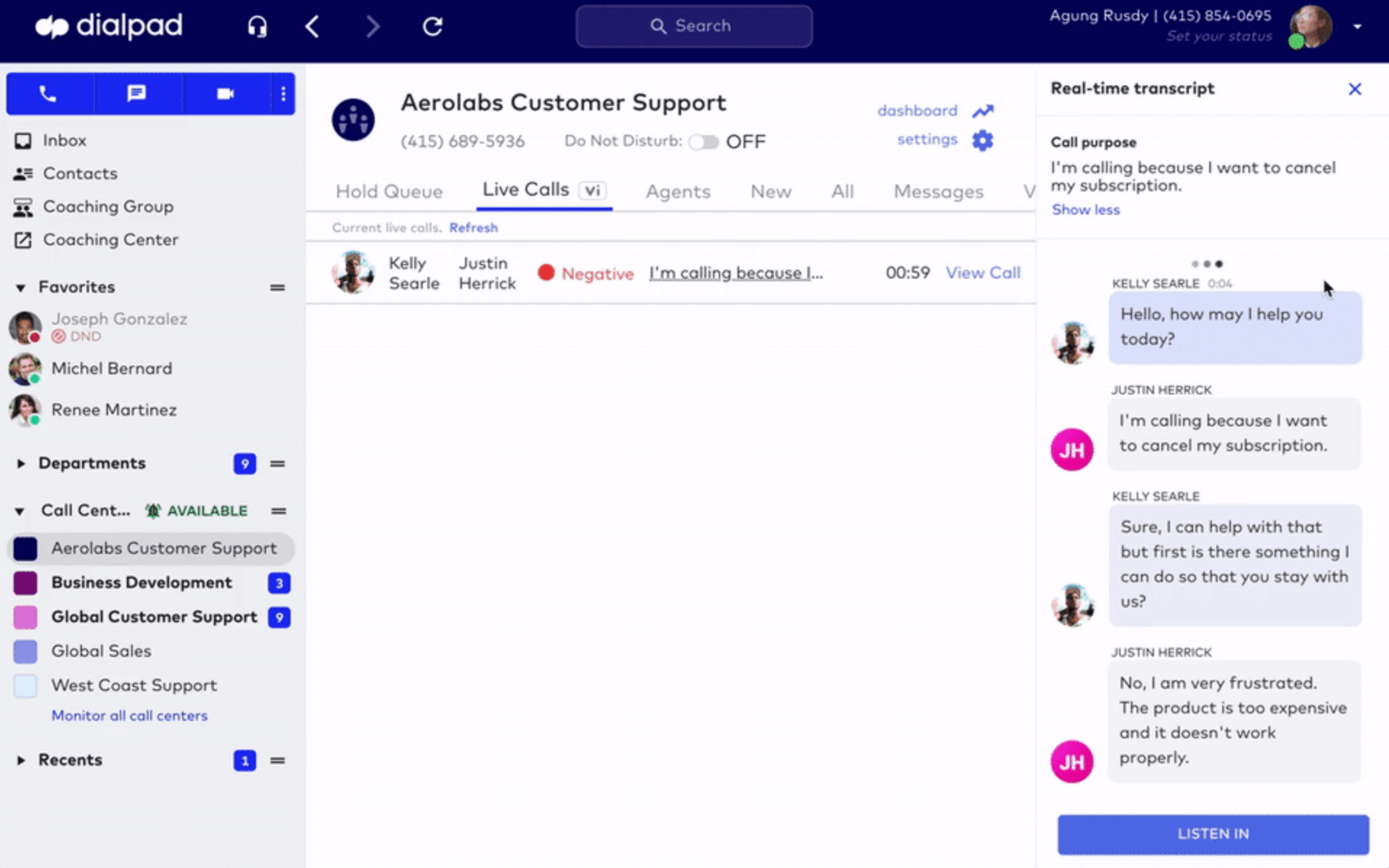This screenshot has height=868, width=1389.
Task: Click Refresh next to Current live calls
Action: tap(474, 228)
